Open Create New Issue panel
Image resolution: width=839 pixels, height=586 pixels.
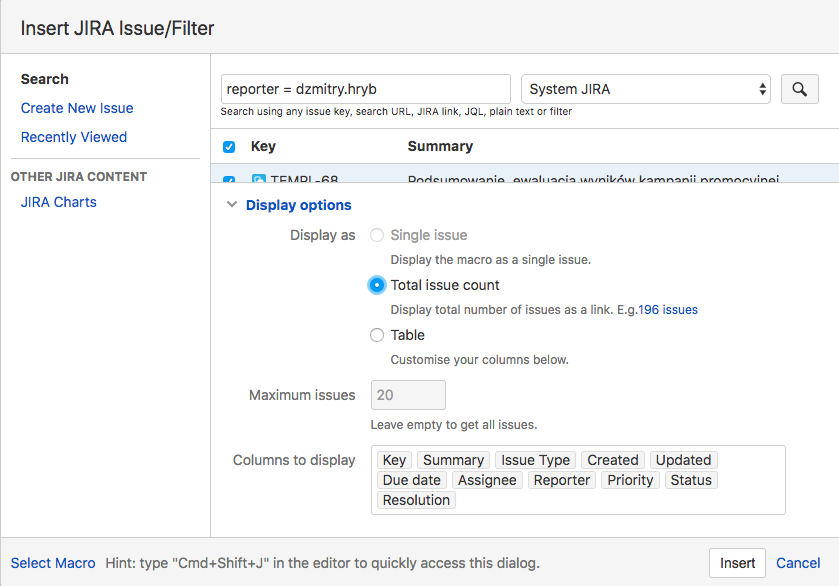click(x=77, y=108)
